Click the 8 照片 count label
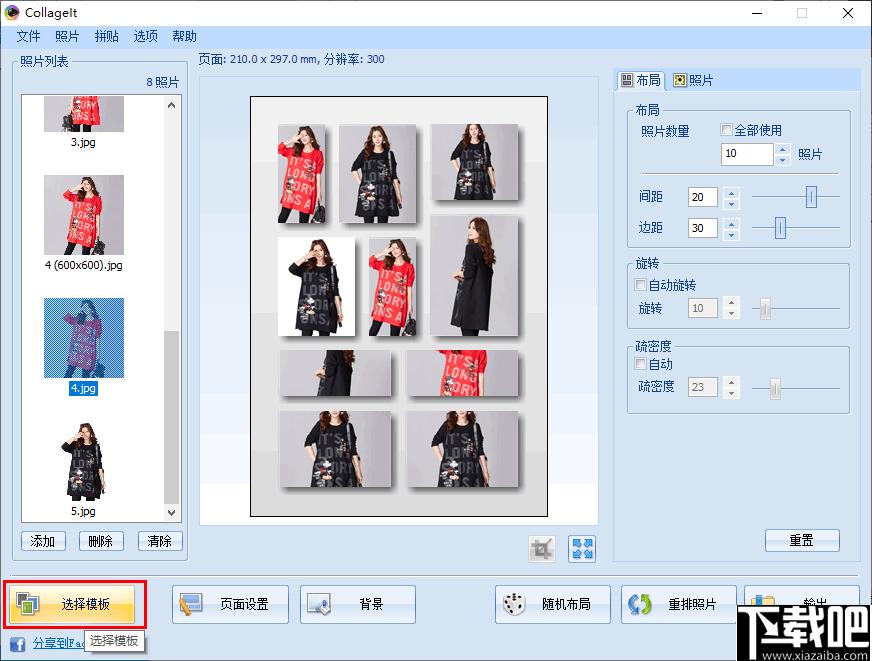Image resolution: width=872 pixels, height=661 pixels. pos(162,82)
